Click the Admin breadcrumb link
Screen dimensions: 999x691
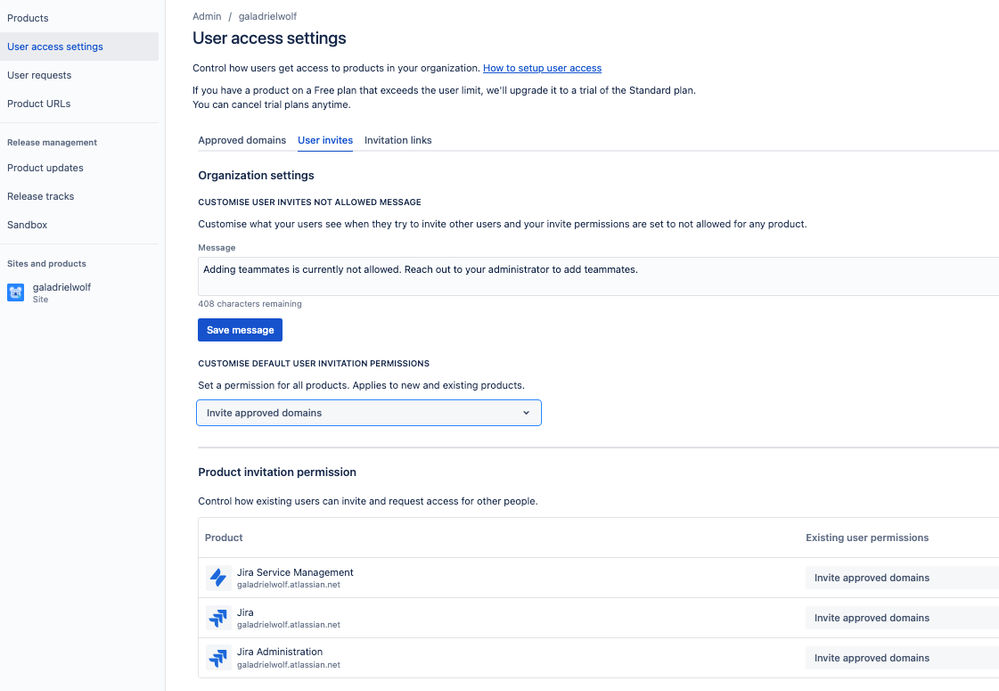(x=207, y=17)
